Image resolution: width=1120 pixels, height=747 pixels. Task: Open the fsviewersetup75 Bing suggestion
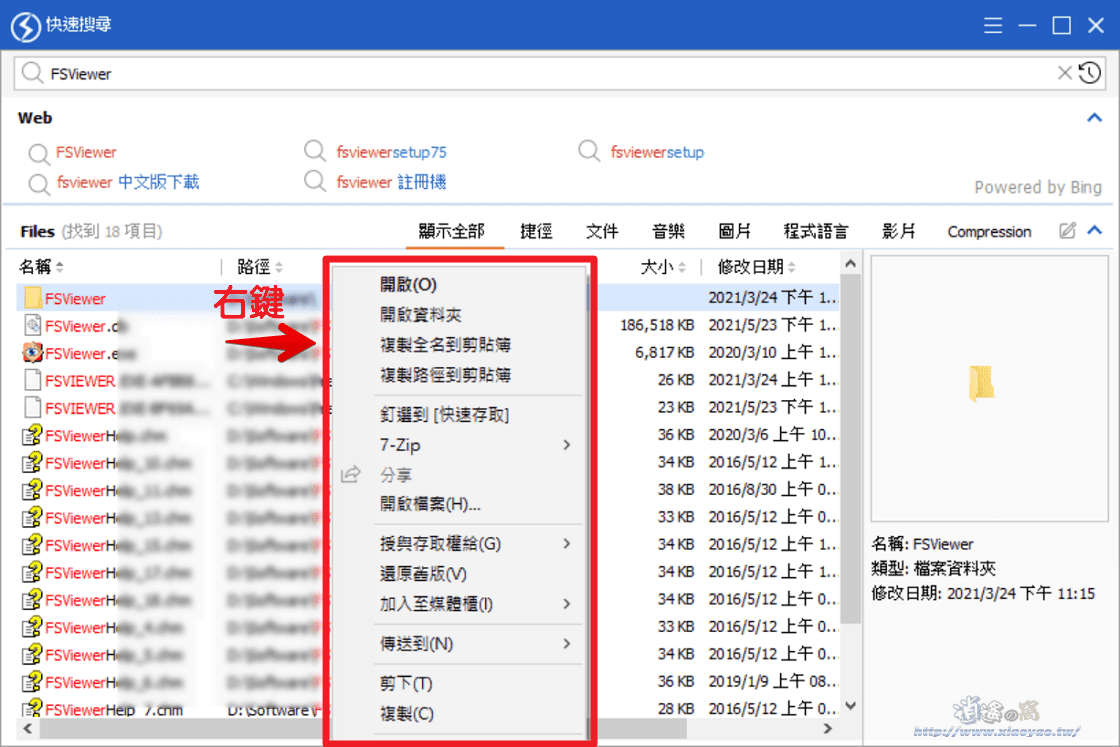(393, 152)
